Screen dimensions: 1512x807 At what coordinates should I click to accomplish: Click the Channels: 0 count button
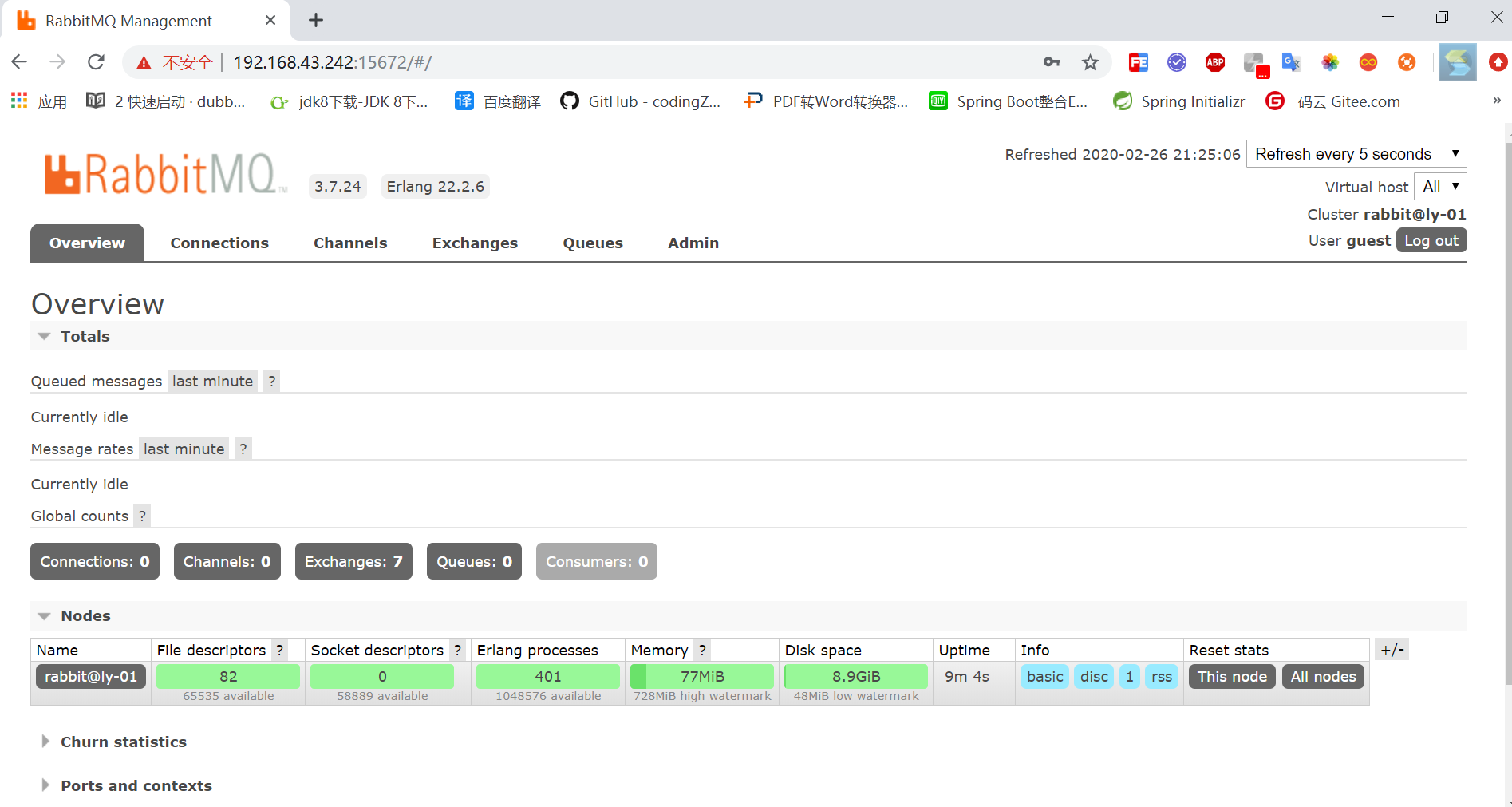coord(227,561)
